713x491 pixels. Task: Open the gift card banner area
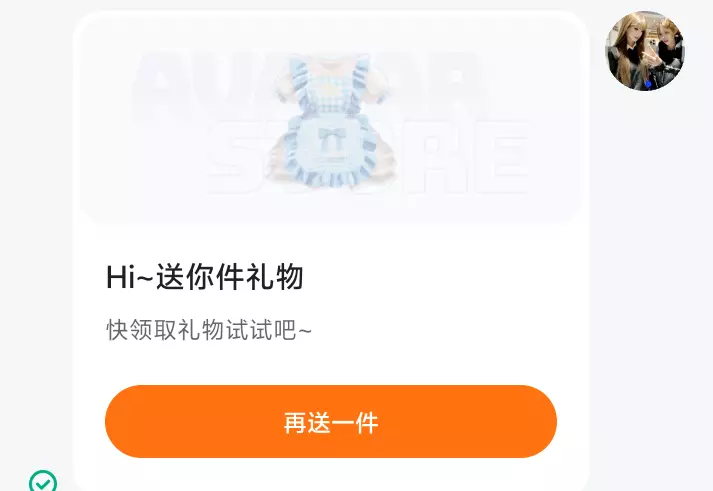point(331,118)
